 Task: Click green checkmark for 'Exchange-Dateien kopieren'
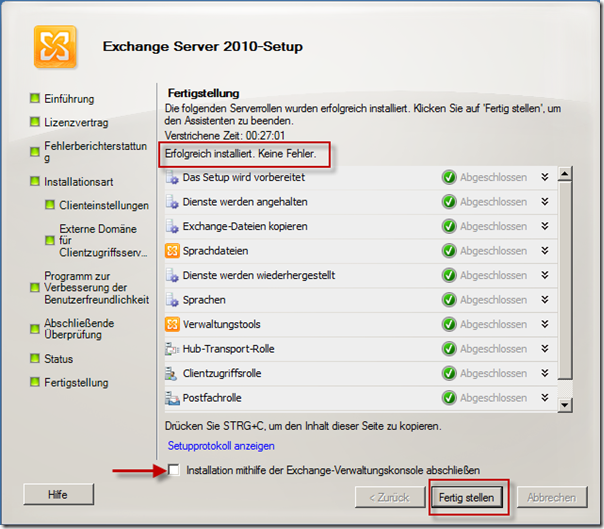click(x=449, y=226)
